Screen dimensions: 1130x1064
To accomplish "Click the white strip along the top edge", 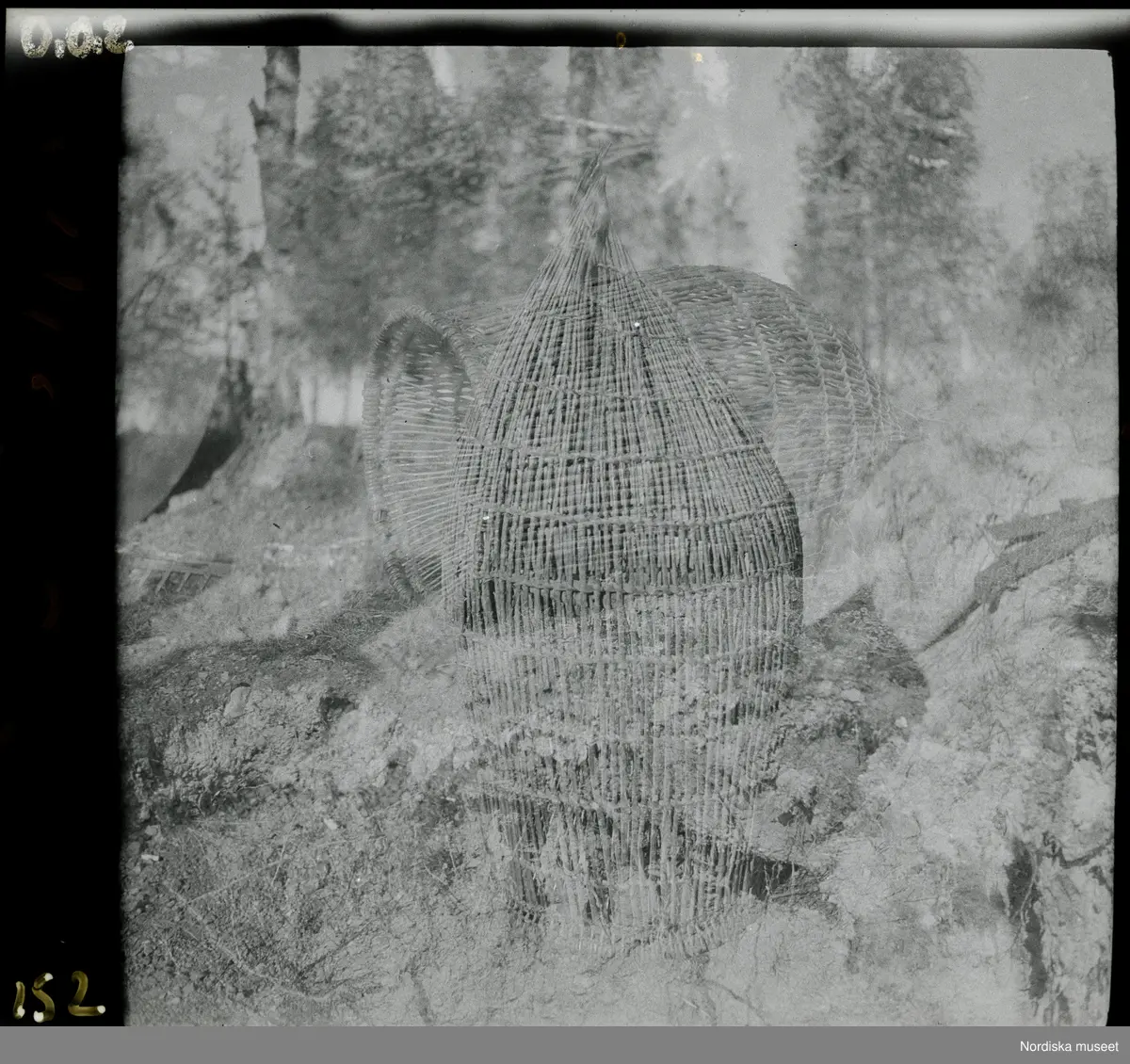I will click(565, 26).
